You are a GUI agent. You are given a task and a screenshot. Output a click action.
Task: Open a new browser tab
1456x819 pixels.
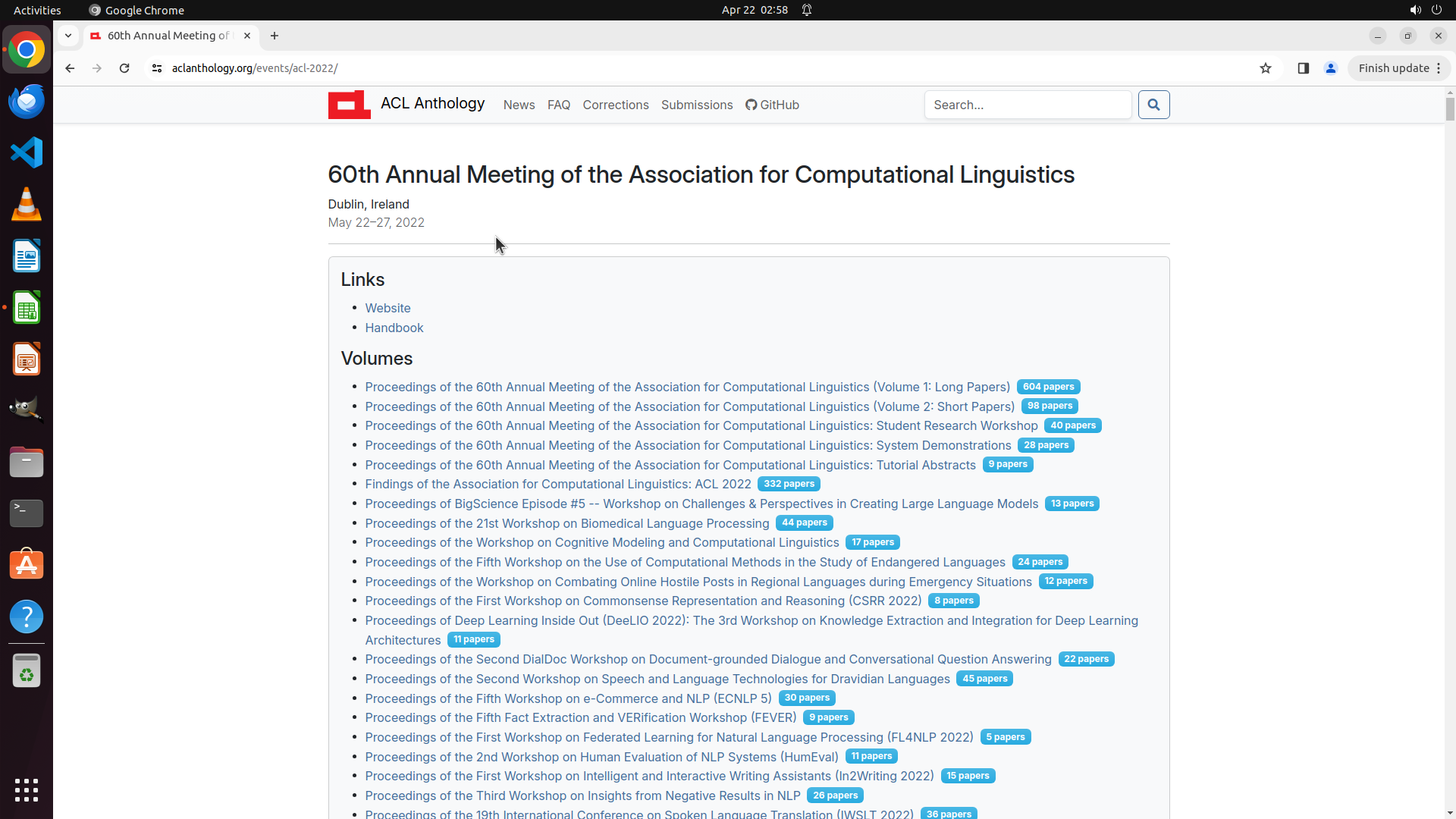tap(275, 36)
